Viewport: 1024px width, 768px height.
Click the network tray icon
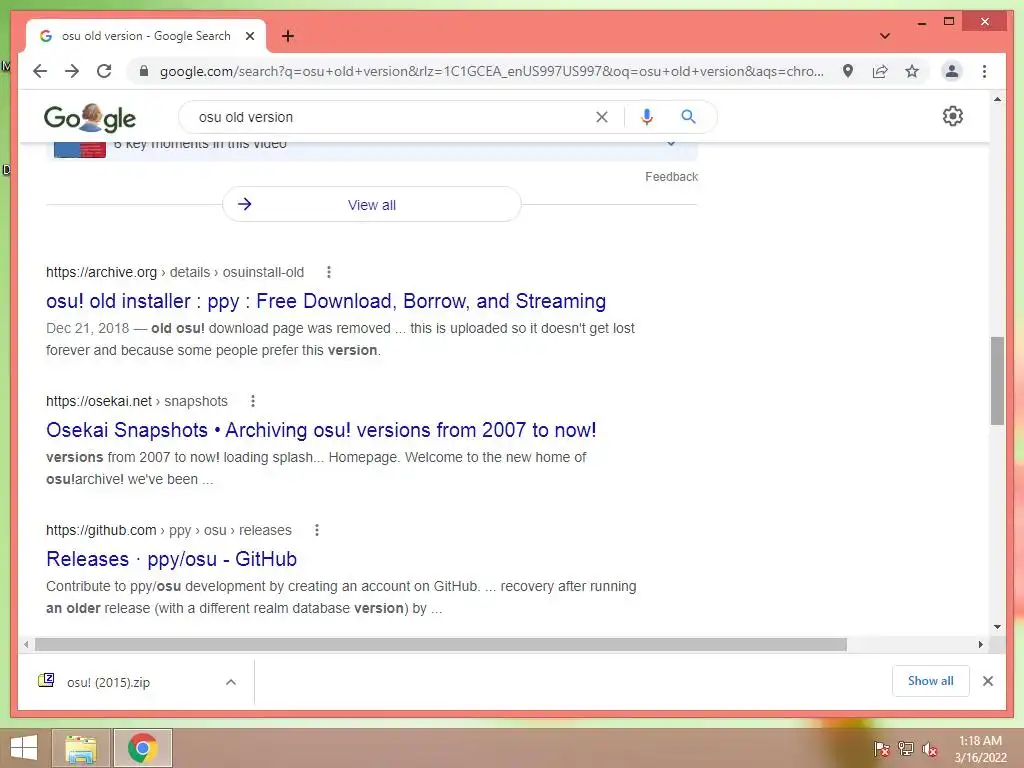pos(906,749)
